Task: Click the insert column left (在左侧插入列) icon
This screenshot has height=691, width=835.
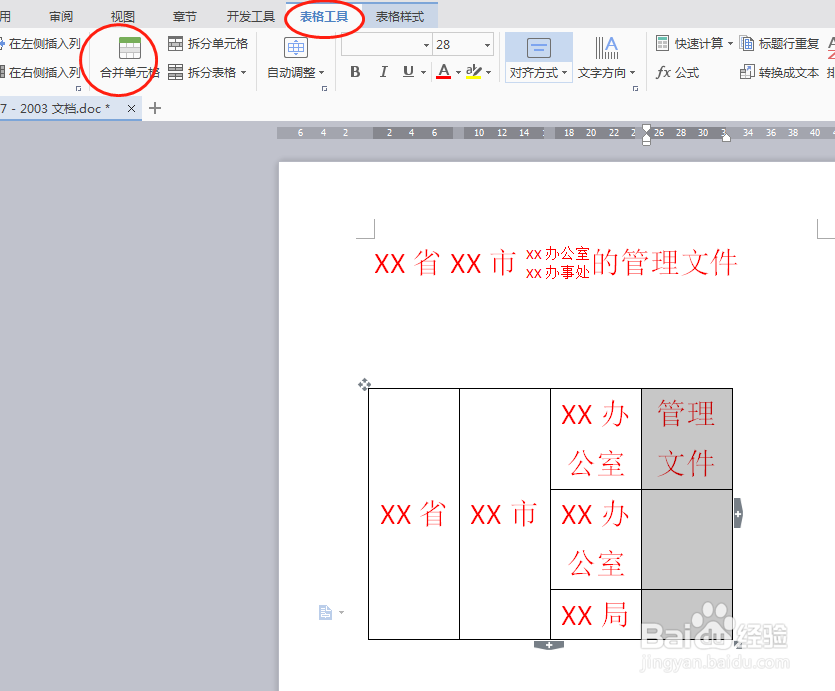Action: (44, 42)
